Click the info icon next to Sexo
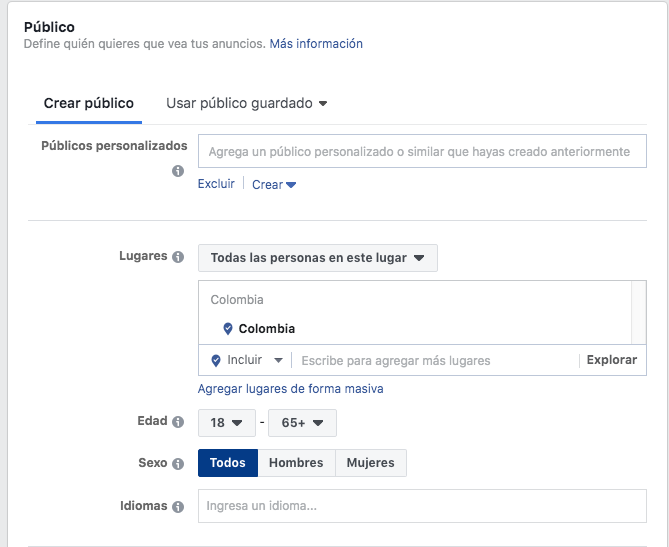The image size is (669, 547). 178,464
